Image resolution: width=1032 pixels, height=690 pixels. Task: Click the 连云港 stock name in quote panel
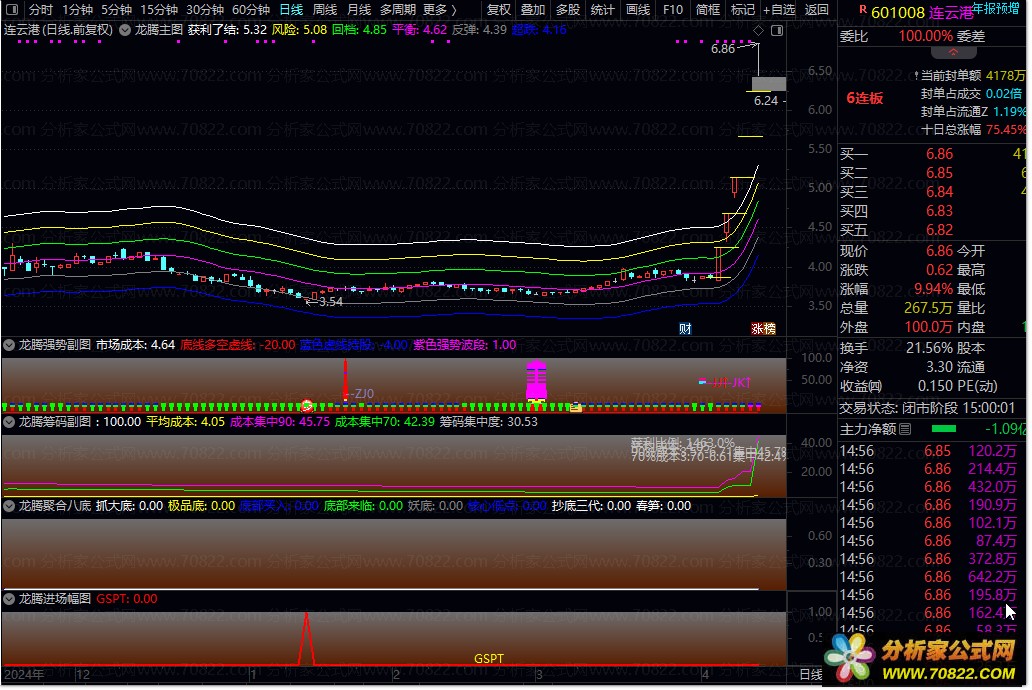point(950,13)
